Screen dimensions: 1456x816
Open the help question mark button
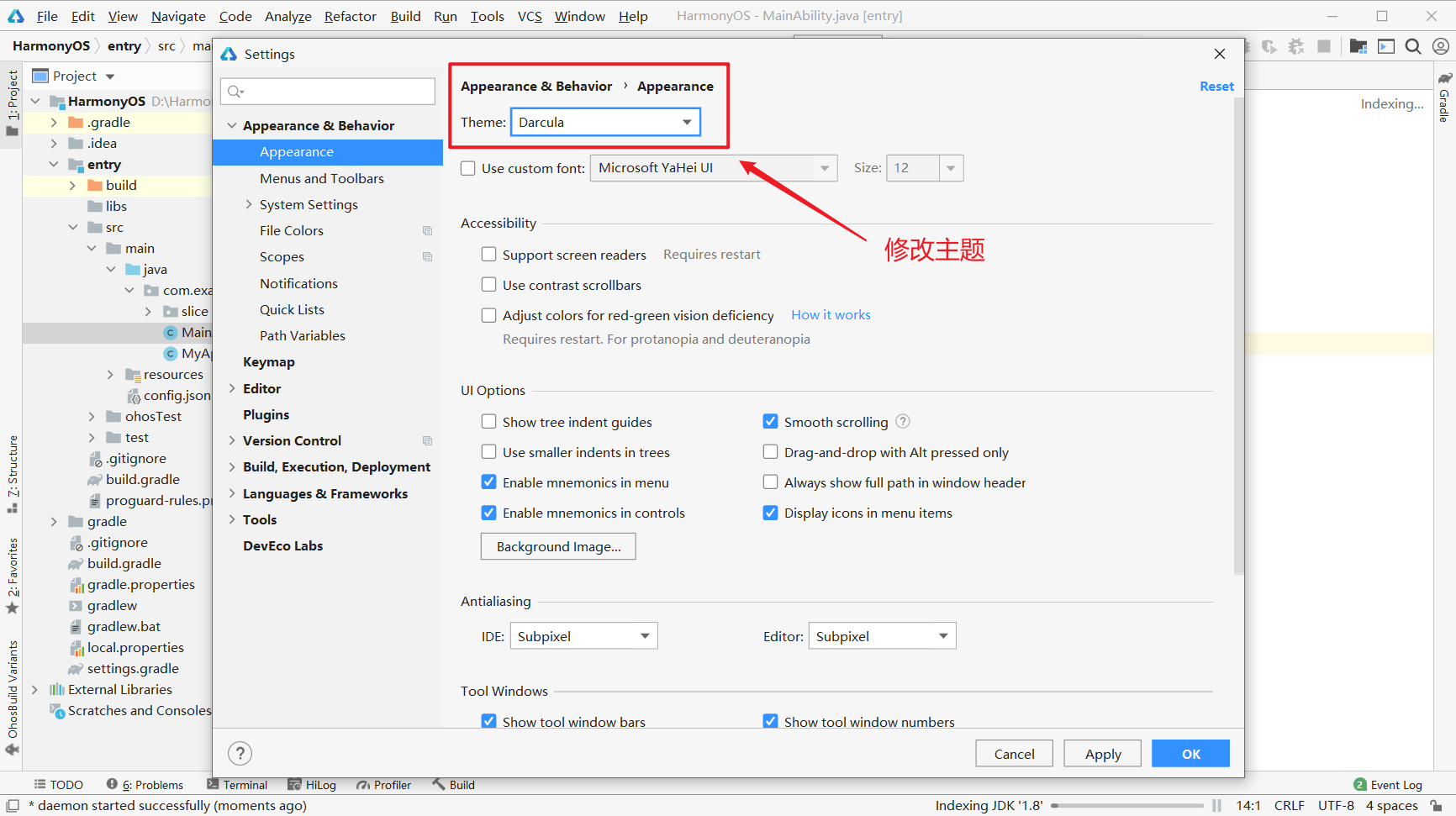coord(240,753)
